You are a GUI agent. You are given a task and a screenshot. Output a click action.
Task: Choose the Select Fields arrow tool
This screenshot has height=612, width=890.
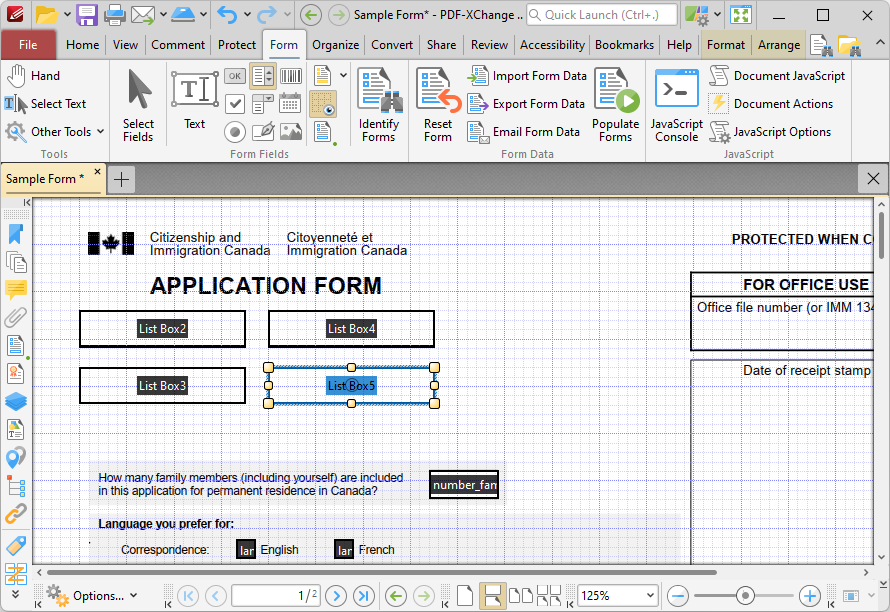[x=138, y=105]
